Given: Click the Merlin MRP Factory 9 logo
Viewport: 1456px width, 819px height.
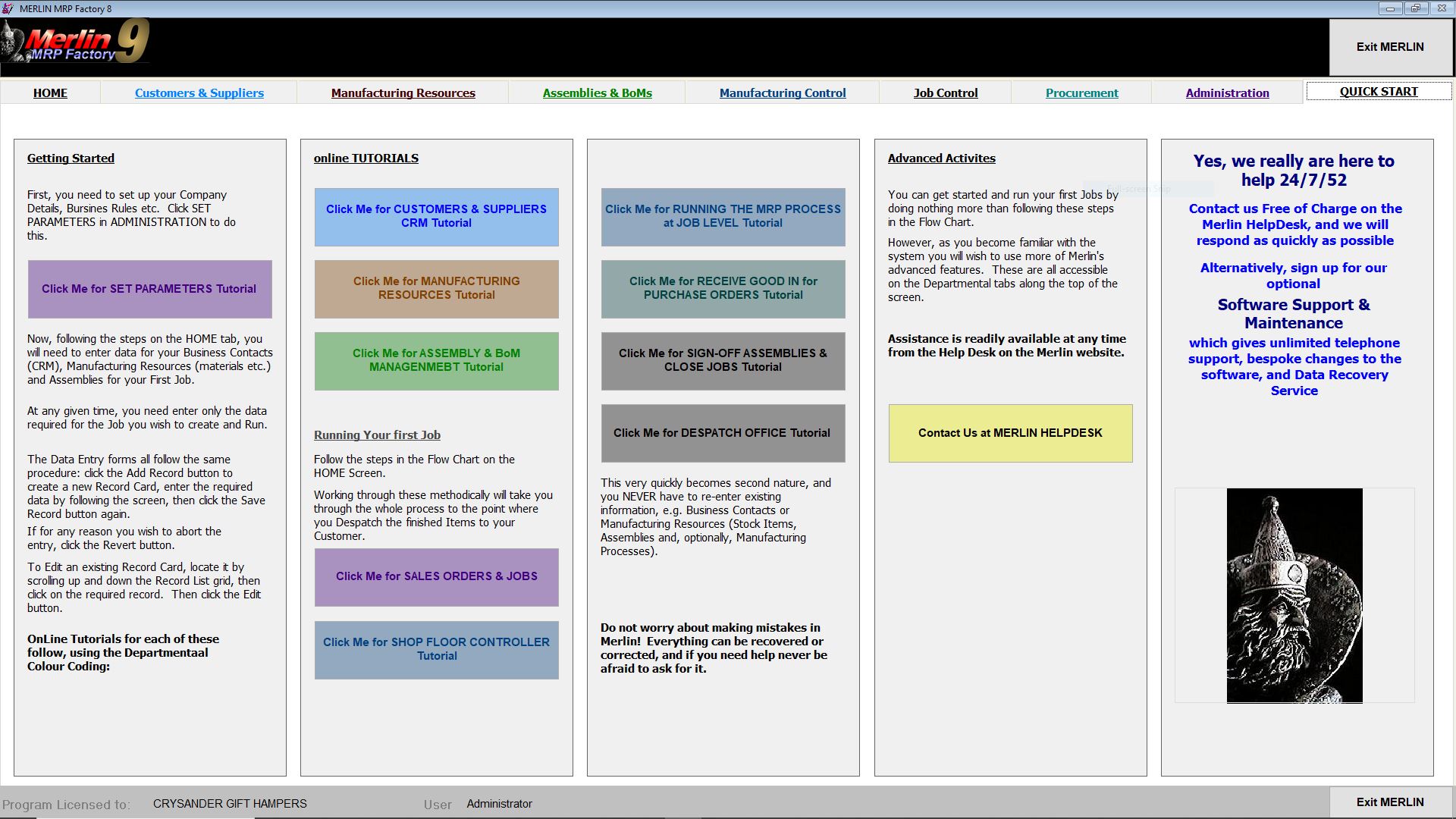Looking at the screenshot, I should pos(76,42).
